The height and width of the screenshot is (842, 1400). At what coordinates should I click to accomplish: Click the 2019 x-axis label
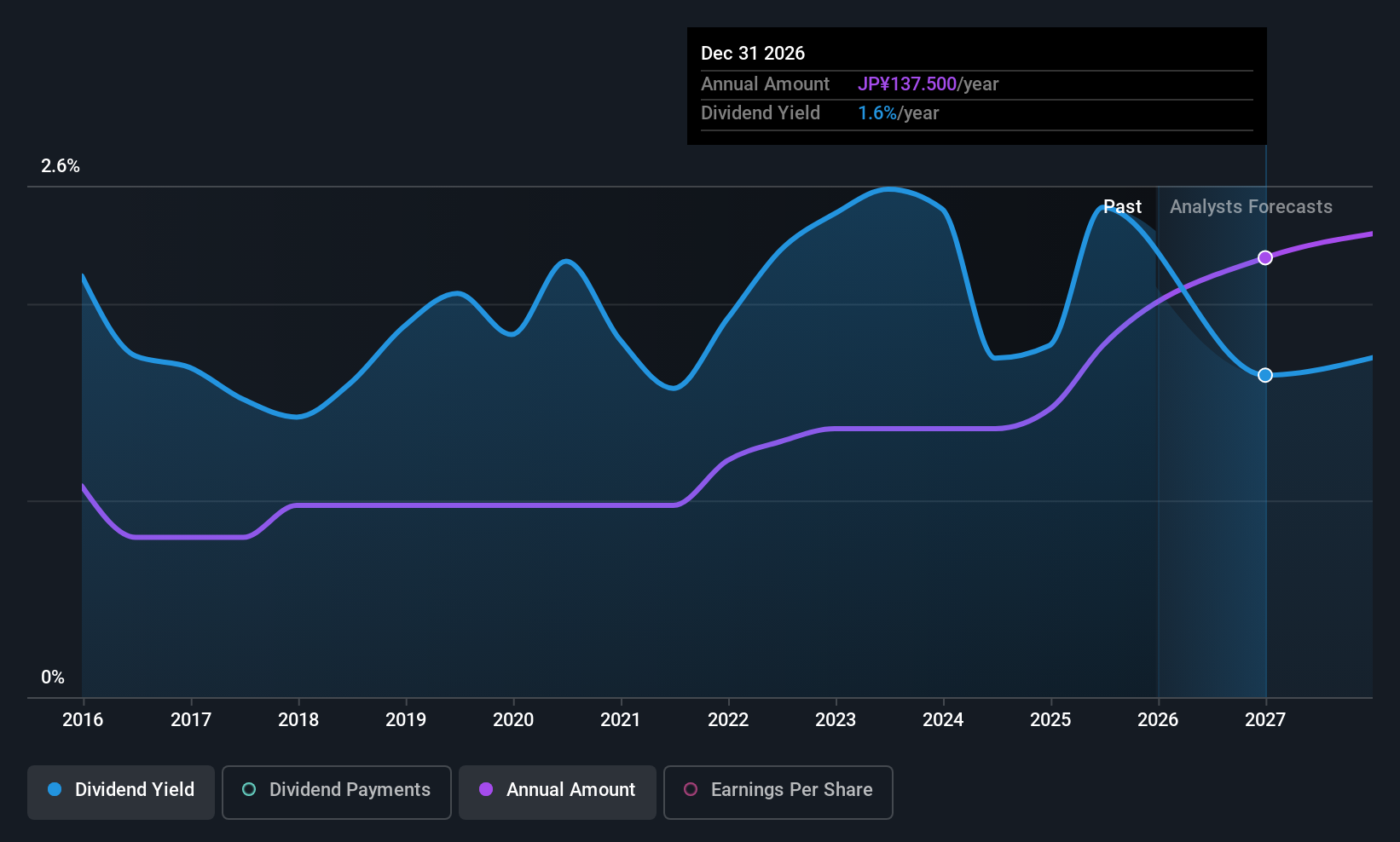(x=406, y=720)
